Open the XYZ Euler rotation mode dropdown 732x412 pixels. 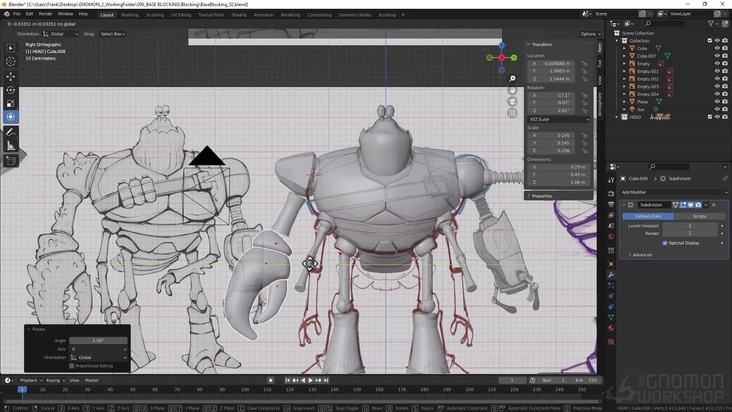pyautogui.click(x=559, y=119)
